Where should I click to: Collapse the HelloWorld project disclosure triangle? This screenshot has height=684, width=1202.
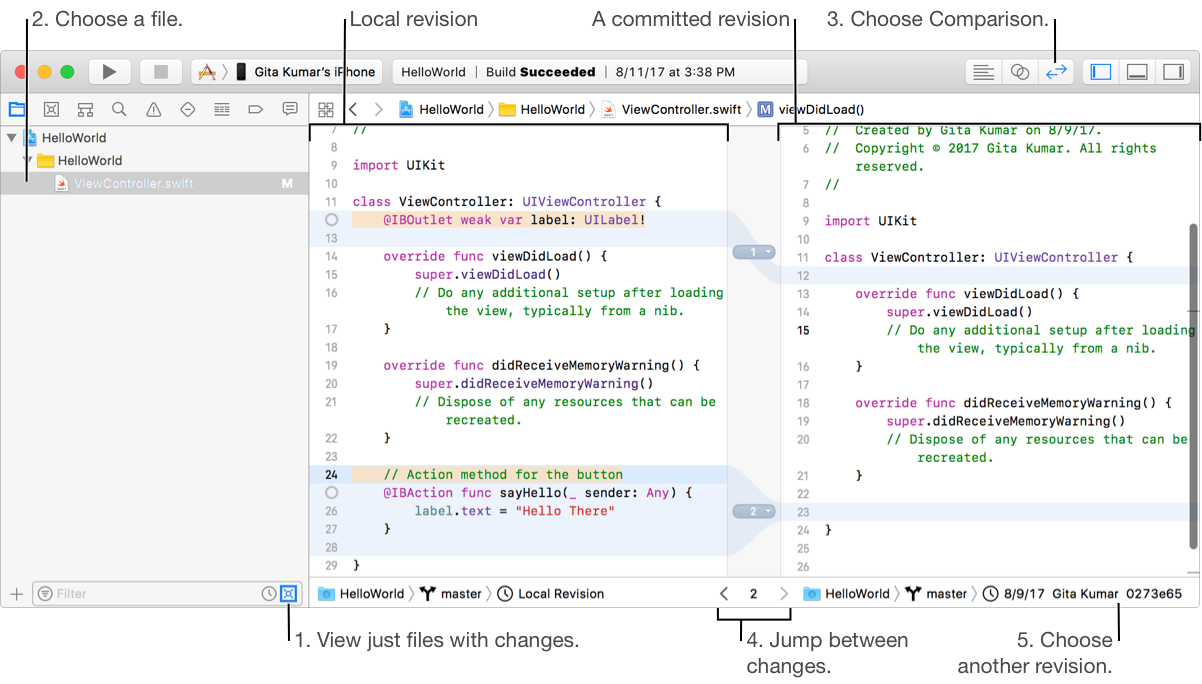tap(11, 138)
